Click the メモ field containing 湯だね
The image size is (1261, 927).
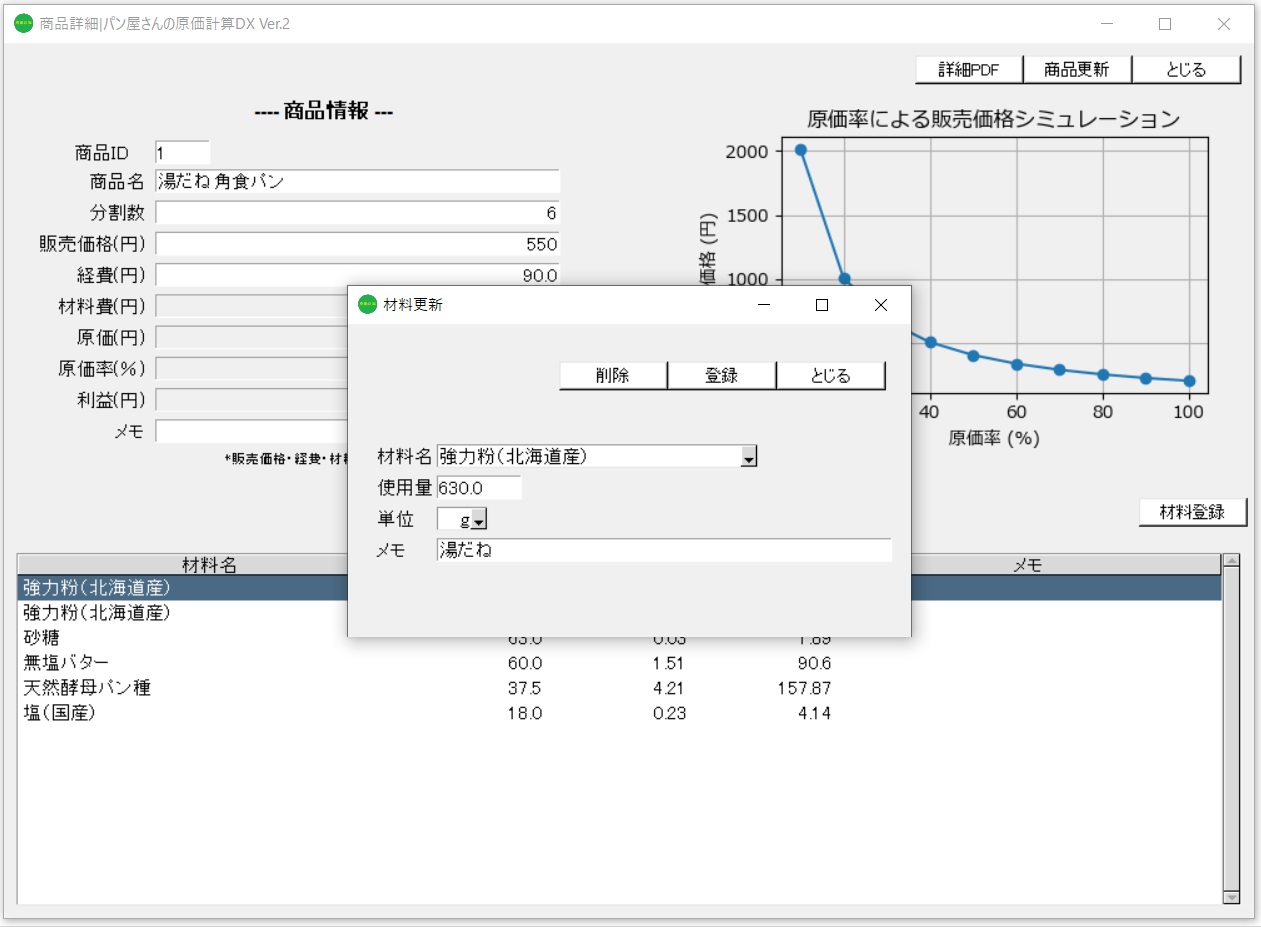663,550
